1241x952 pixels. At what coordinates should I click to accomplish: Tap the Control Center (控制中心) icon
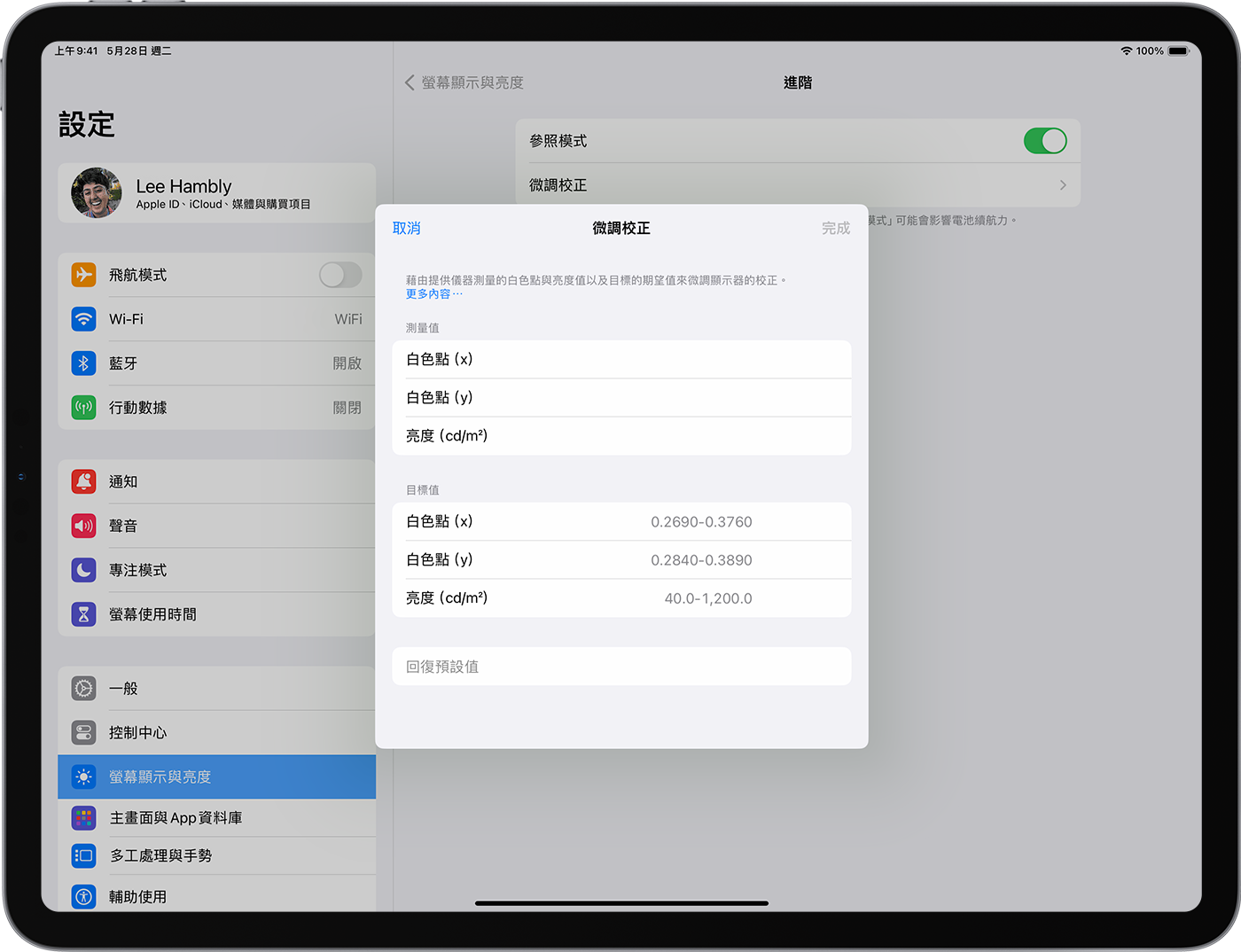point(83,733)
